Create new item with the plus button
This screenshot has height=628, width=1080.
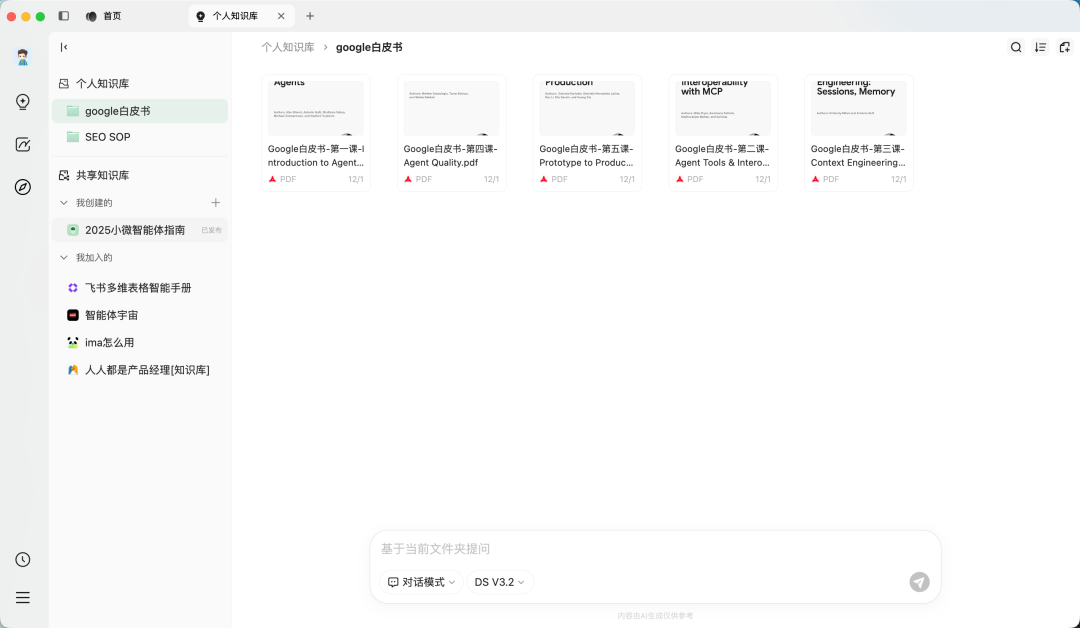pos(215,202)
